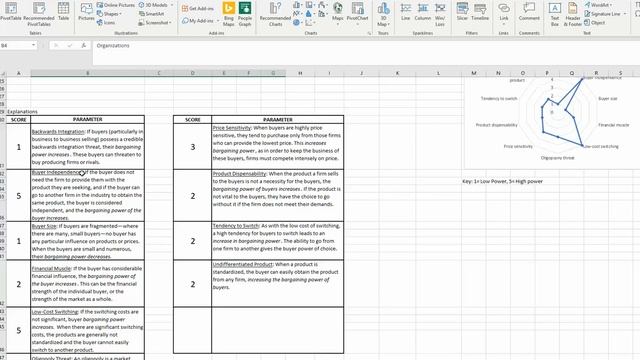This screenshot has width=640, height=360.
Task: Open the 3D Map tour dropdown
Action: (383, 14)
